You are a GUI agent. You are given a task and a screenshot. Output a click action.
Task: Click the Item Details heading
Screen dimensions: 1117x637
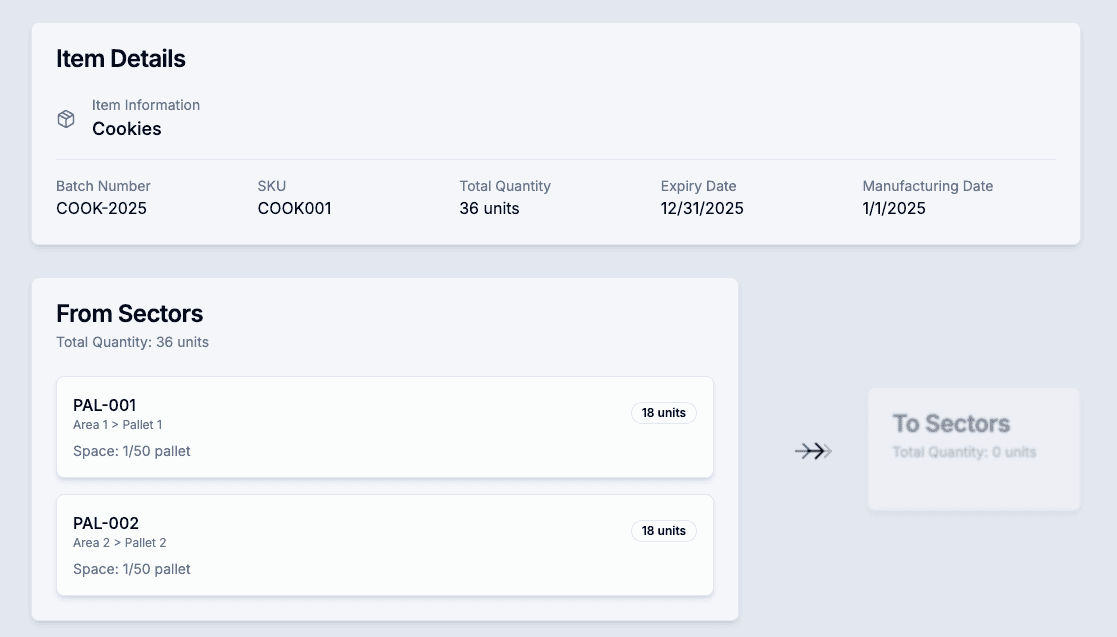point(121,59)
